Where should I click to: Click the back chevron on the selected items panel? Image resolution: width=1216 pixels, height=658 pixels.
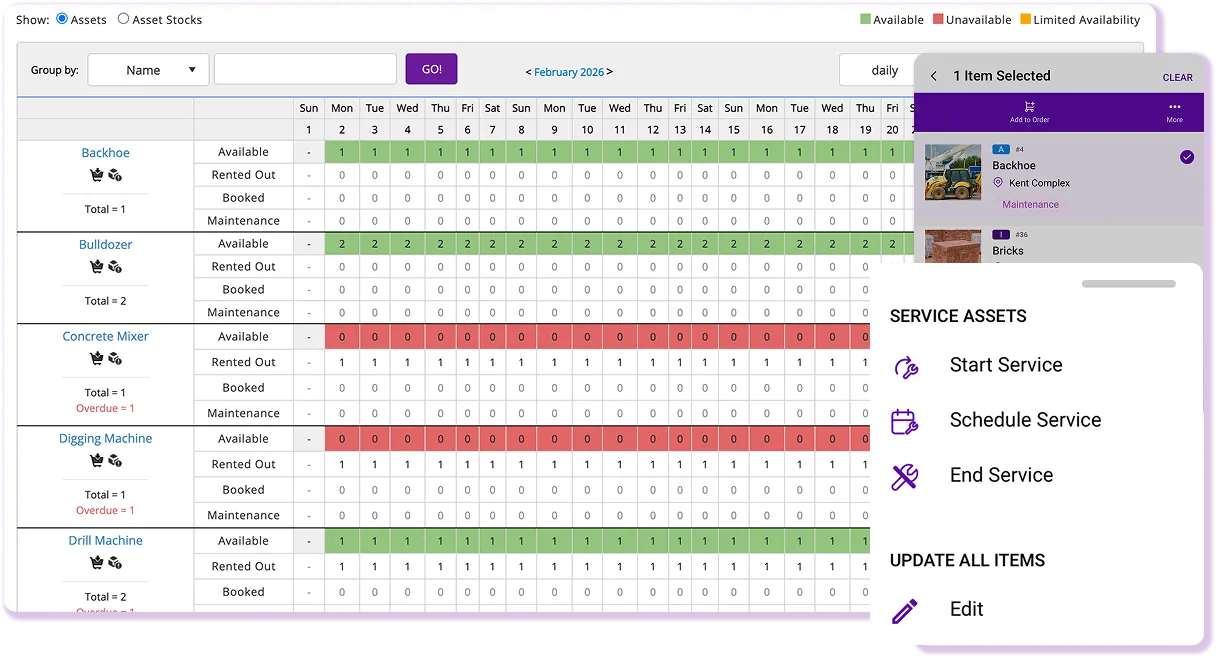(x=933, y=75)
